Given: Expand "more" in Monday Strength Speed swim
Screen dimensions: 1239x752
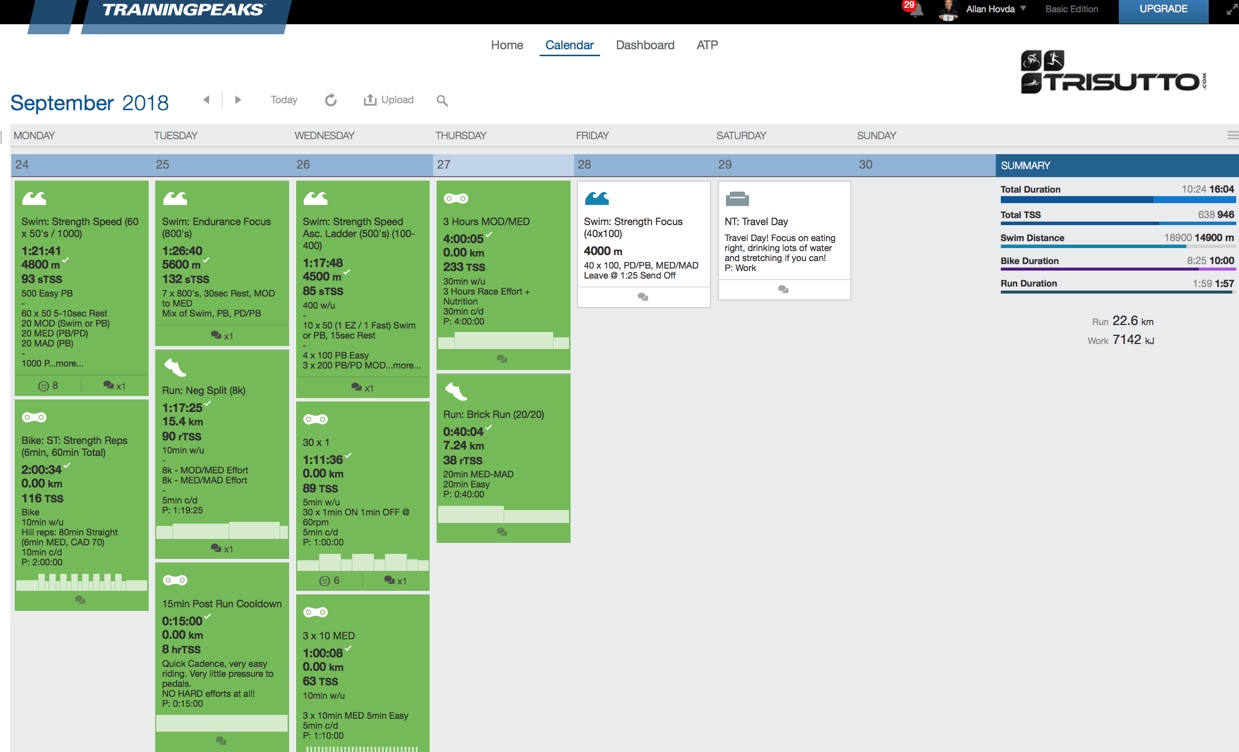Looking at the screenshot, I should (69, 363).
